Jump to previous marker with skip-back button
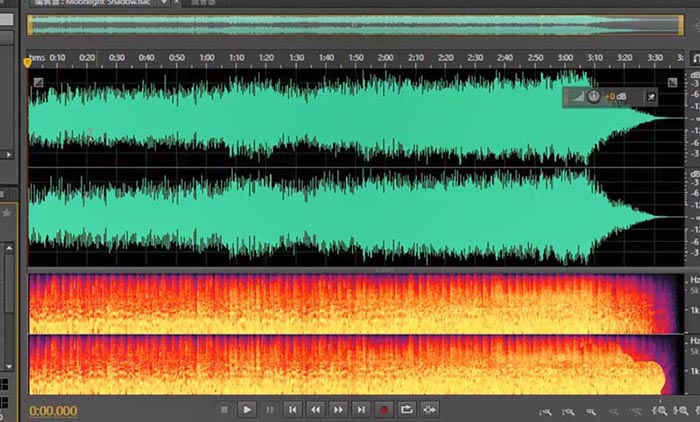 coord(292,409)
